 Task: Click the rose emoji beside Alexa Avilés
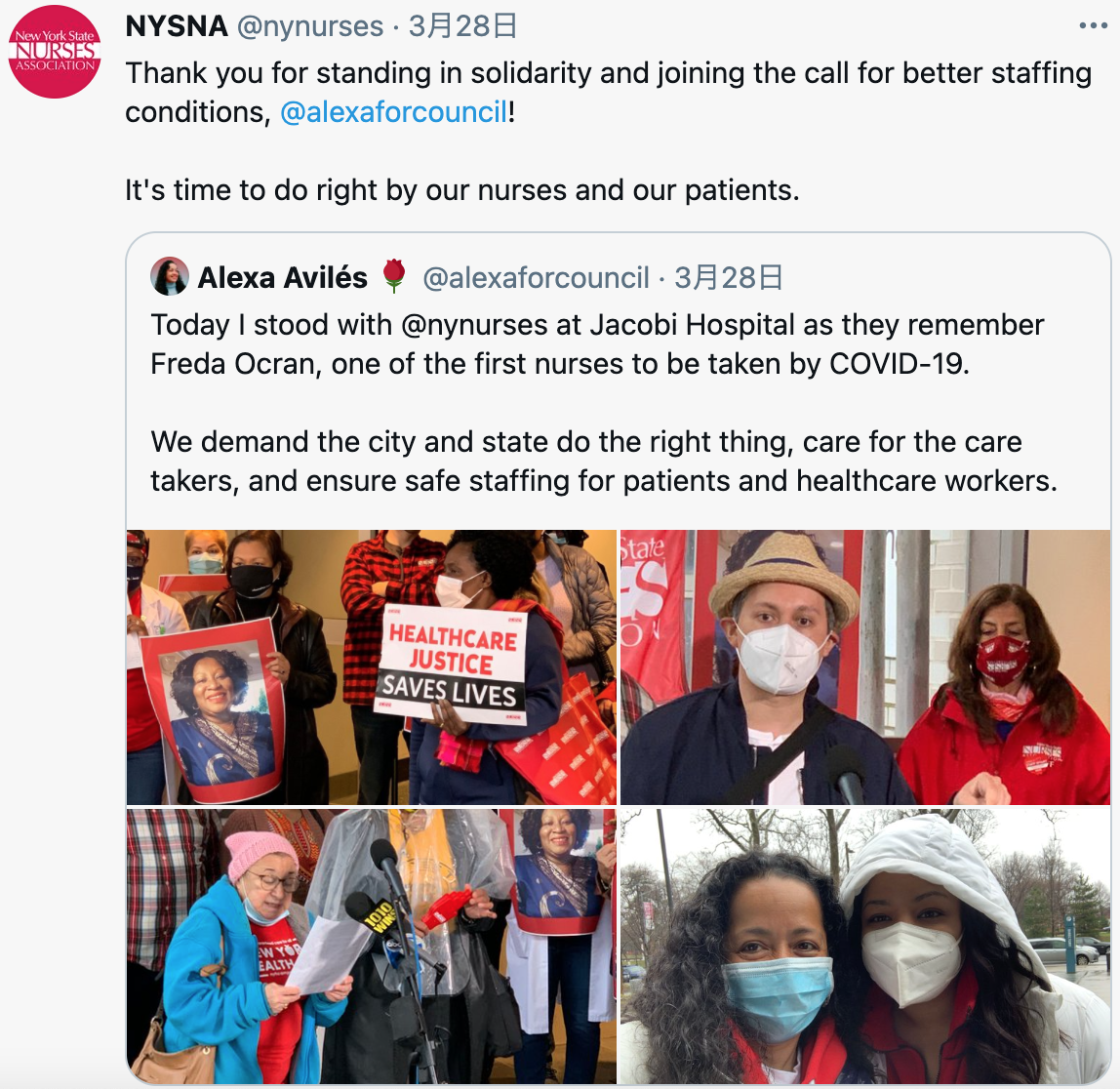click(393, 276)
